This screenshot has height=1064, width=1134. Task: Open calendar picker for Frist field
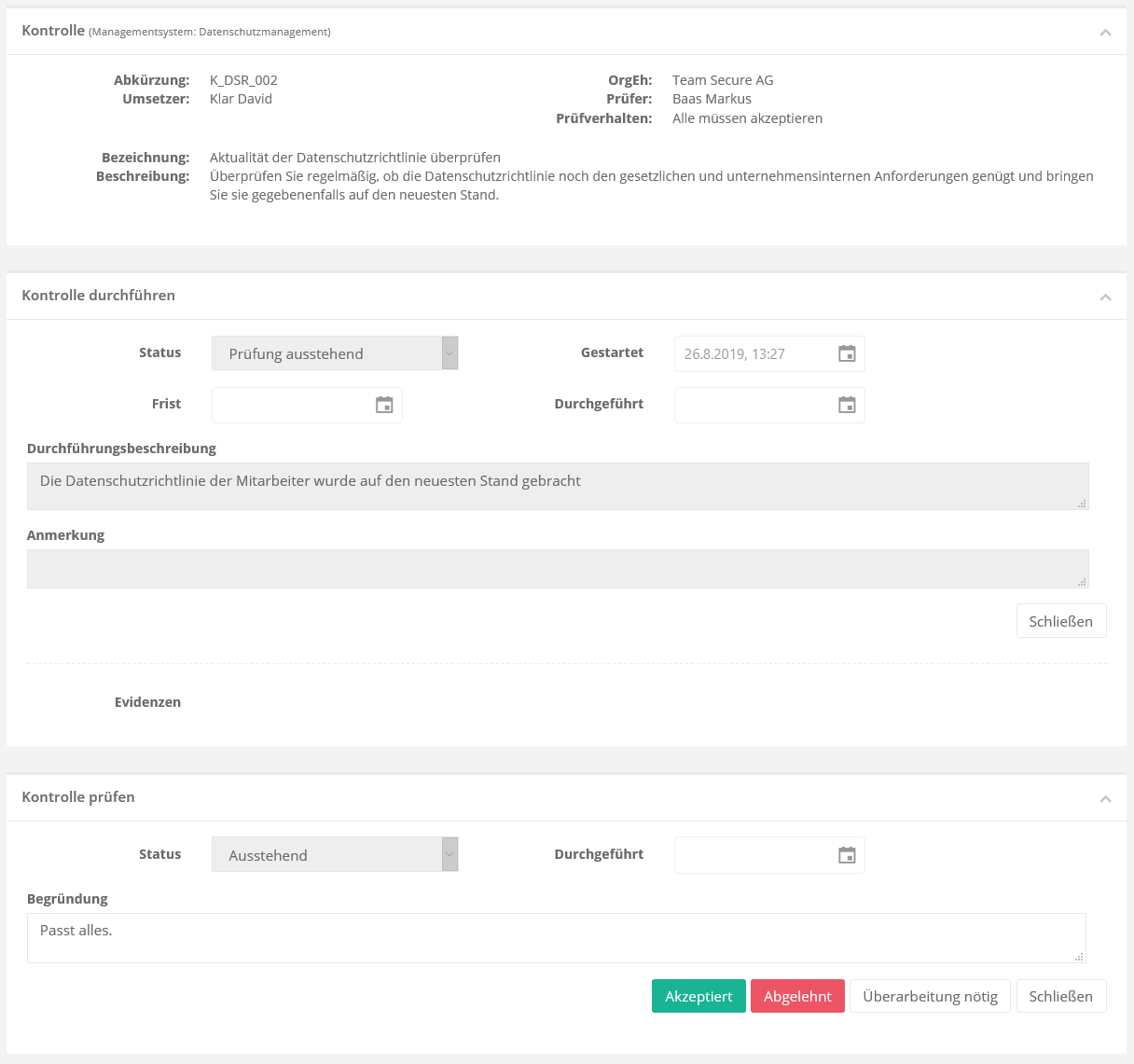click(x=384, y=405)
